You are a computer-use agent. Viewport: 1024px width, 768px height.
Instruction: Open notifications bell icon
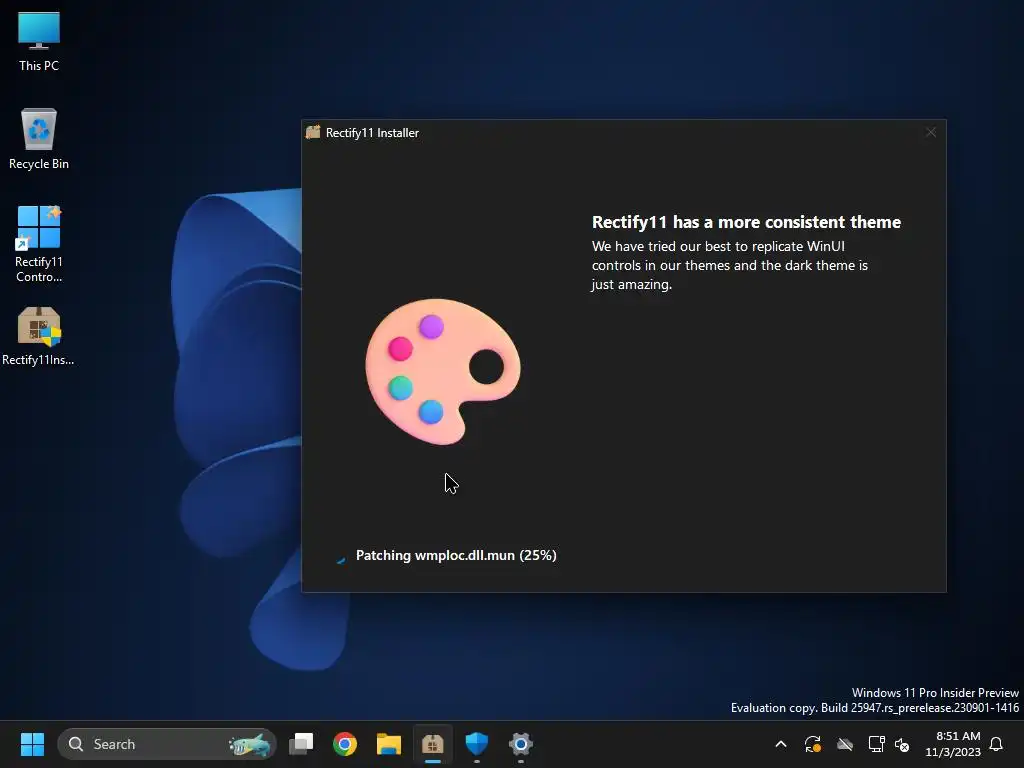996,744
